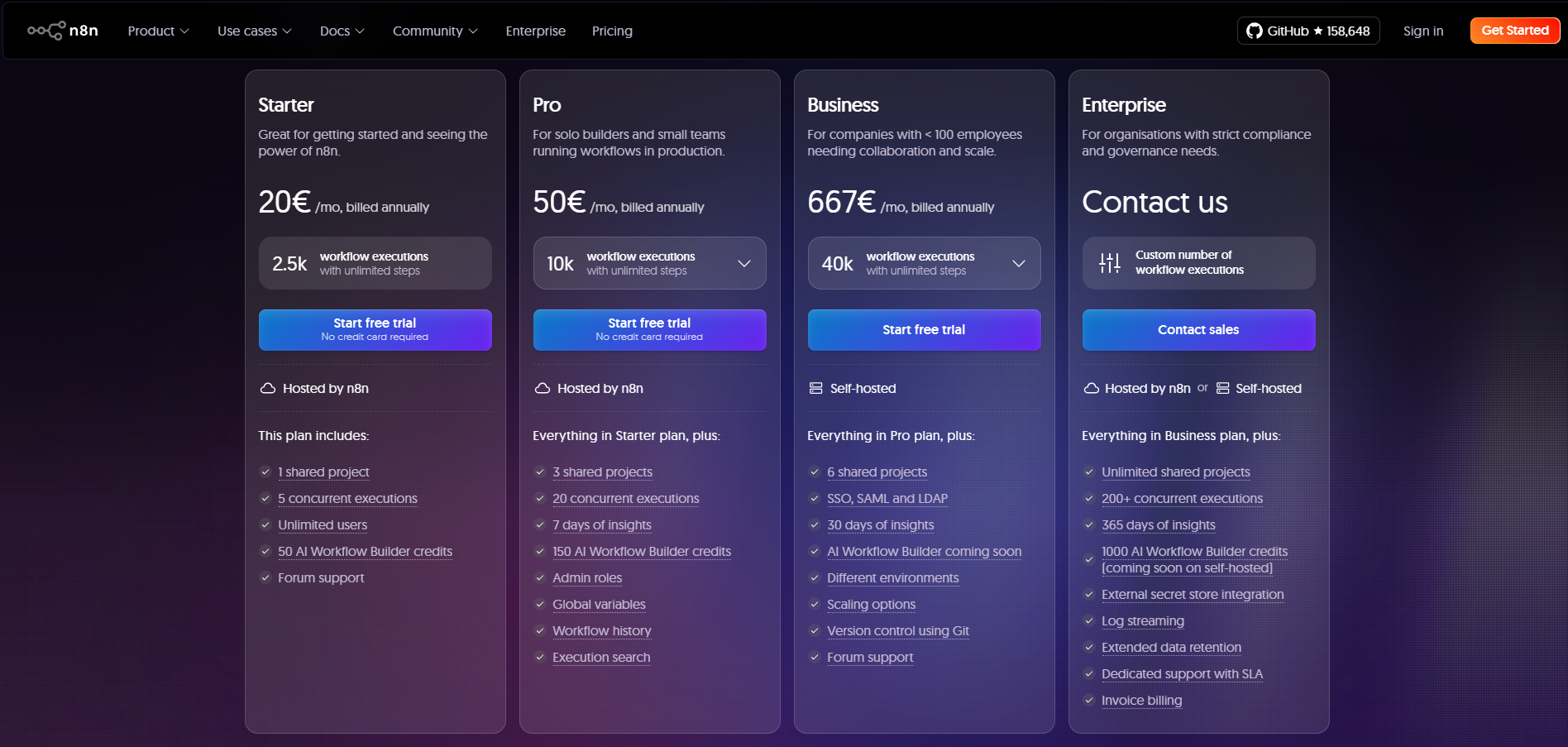Image resolution: width=1568 pixels, height=747 pixels.
Task: Click the custom workflow executions icon on Enterprise
Action: coord(1109,262)
